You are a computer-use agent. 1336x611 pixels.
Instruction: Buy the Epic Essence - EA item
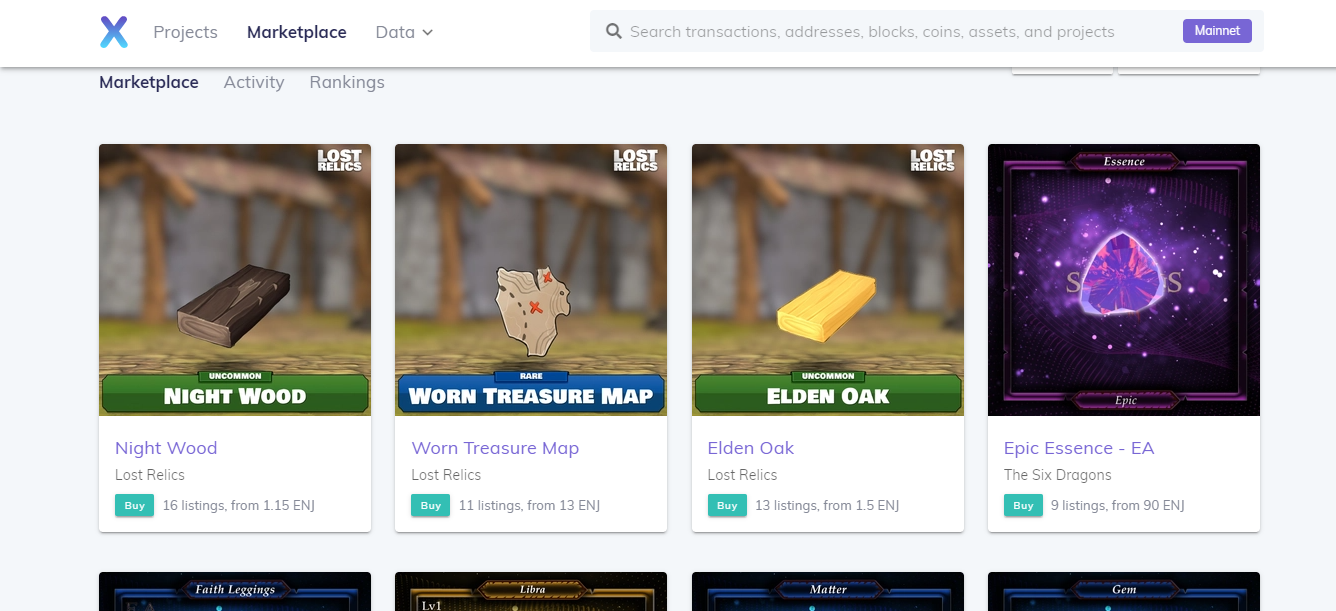(1023, 506)
